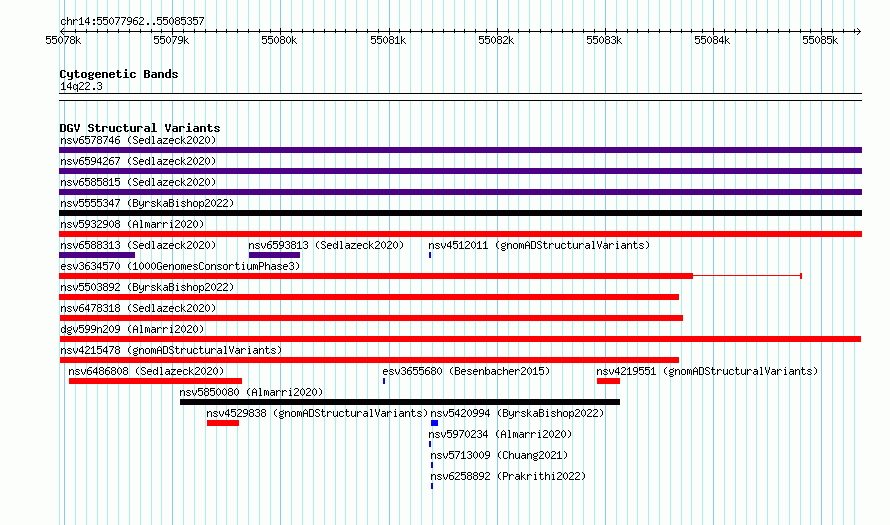Image resolution: width=890 pixels, height=525 pixels.
Task: Click the 55084k ruler tick label
Action: click(712, 40)
